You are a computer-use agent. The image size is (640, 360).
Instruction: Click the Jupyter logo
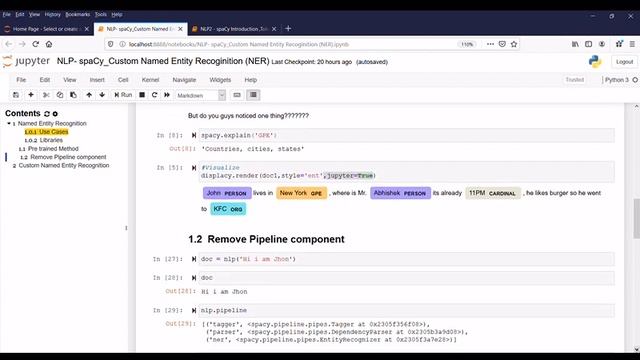pos(26,62)
